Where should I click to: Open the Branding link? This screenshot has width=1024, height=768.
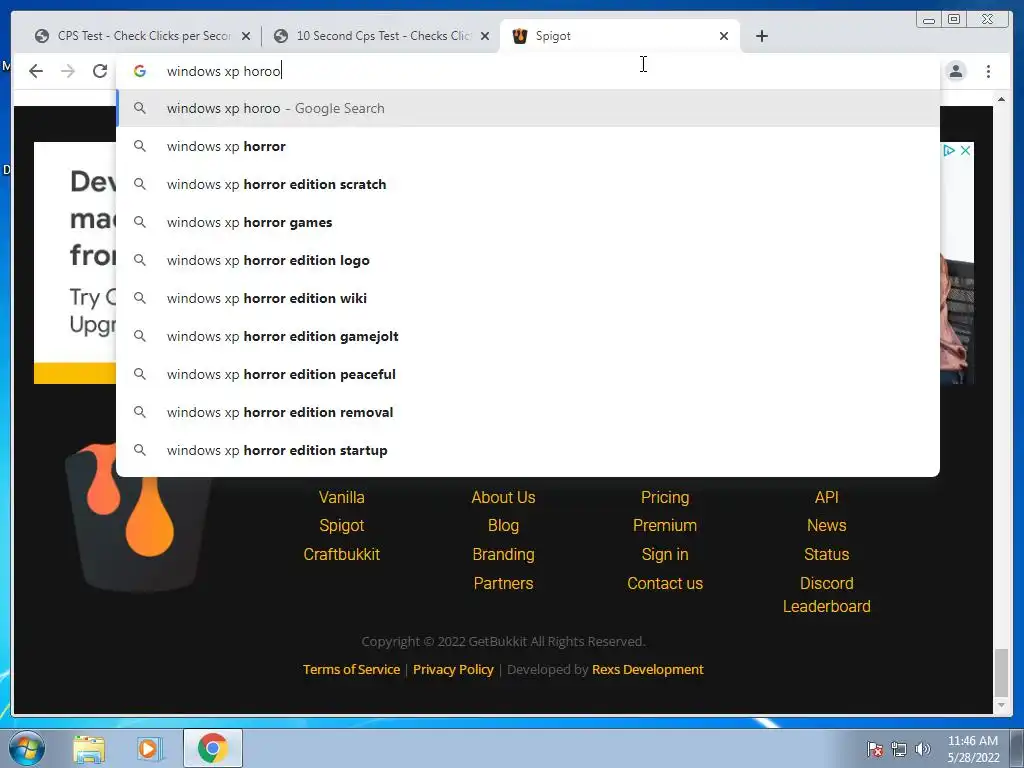coord(504,554)
